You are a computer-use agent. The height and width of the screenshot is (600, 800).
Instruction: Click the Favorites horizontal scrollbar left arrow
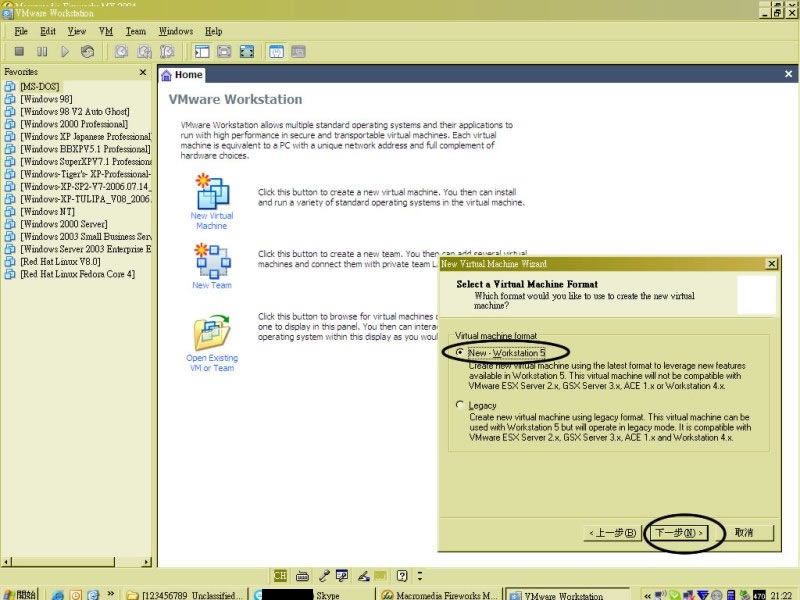pyautogui.click(x=7, y=562)
